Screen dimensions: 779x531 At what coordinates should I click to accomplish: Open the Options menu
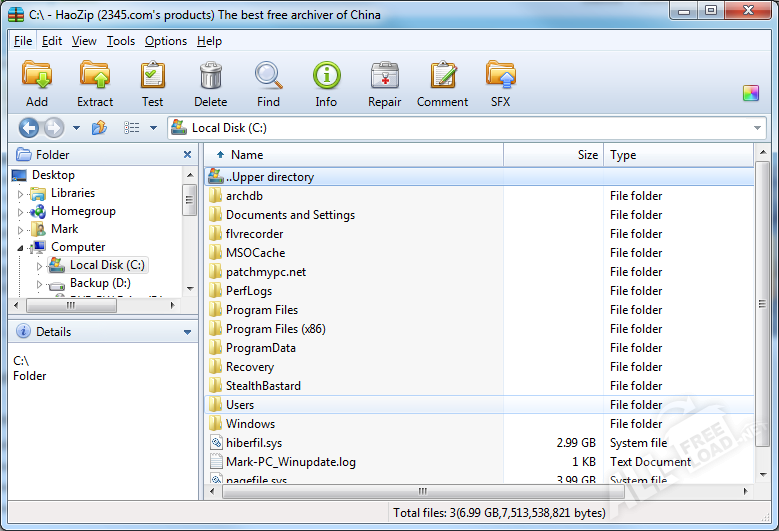point(165,41)
